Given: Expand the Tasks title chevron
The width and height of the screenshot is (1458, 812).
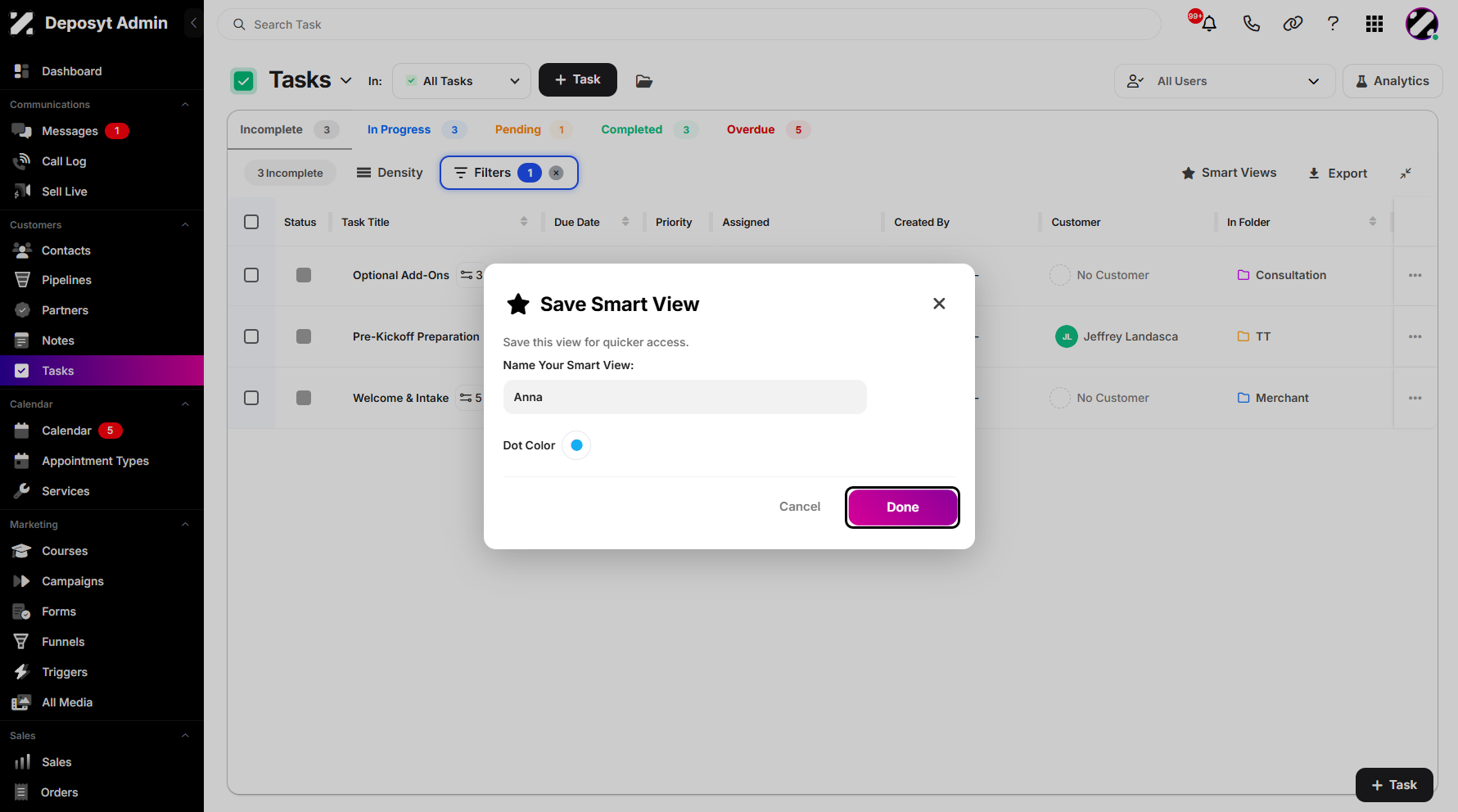Looking at the screenshot, I should (x=346, y=80).
